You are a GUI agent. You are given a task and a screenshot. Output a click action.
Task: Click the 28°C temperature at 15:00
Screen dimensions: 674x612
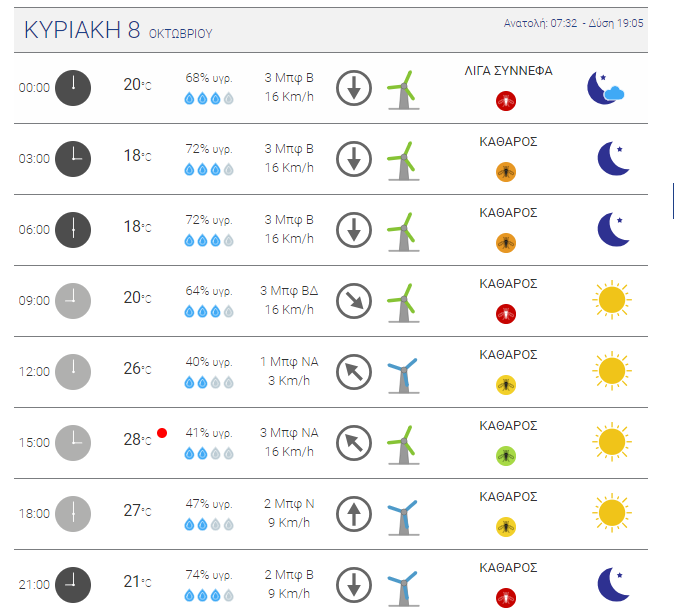click(x=137, y=440)
